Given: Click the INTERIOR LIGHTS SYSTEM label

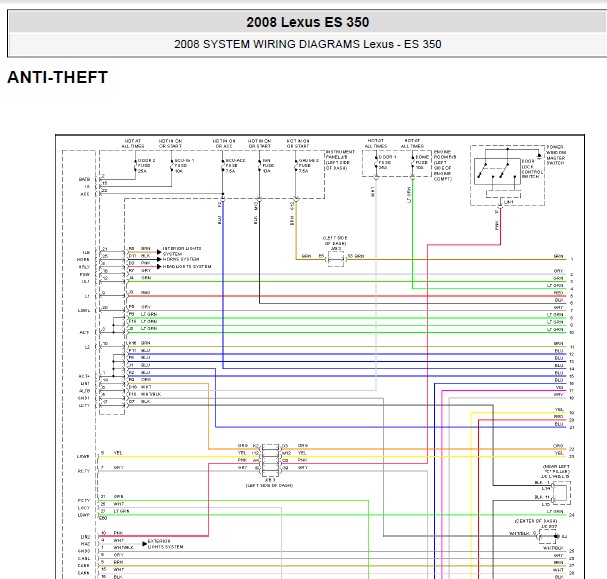Looking at the screenshot, I should [182, 251].
